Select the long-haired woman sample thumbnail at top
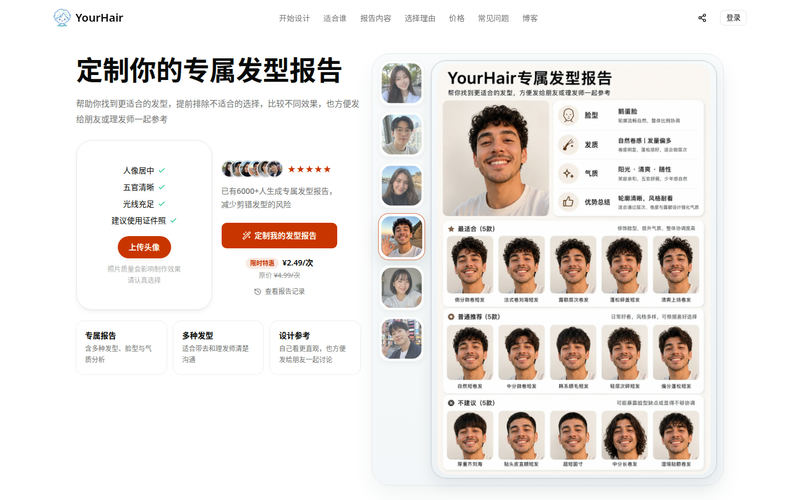Viewport: 800px width, 500px height. tap(402, 83)
